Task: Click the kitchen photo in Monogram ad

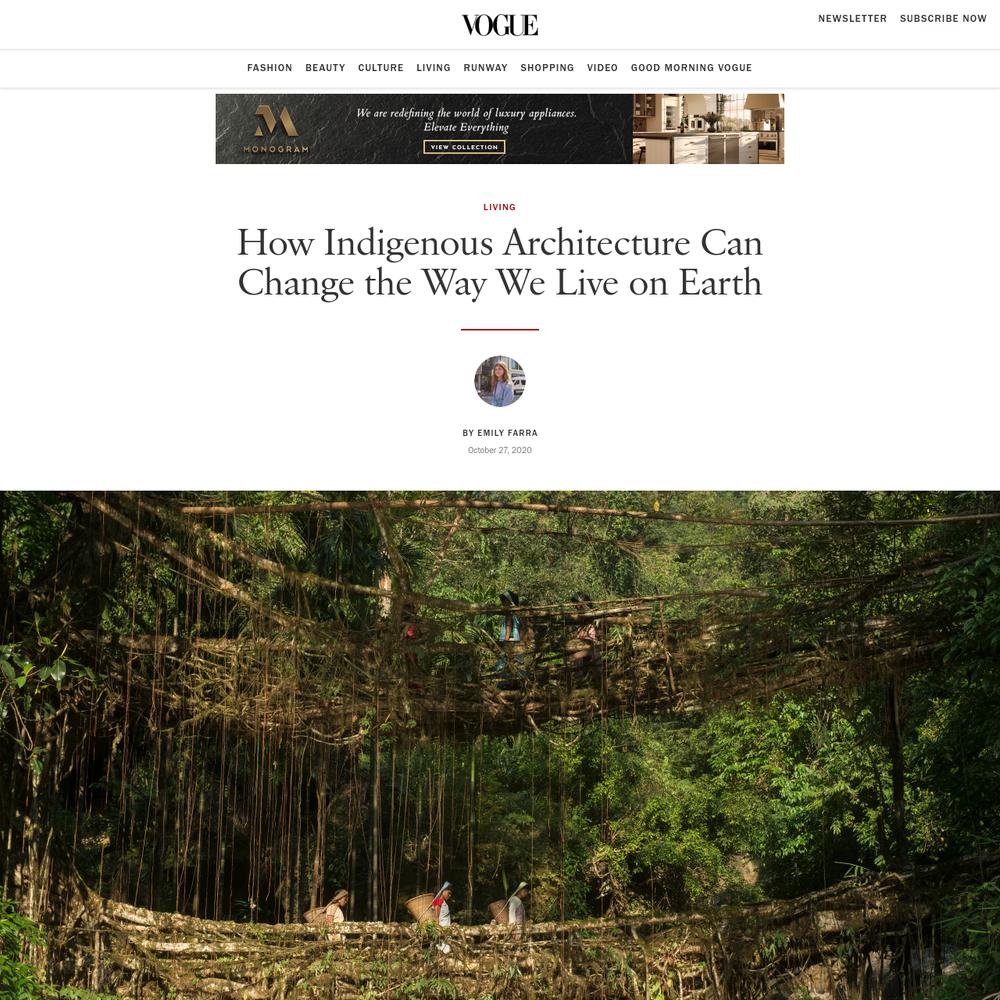Action: click(x=709, y=129)
